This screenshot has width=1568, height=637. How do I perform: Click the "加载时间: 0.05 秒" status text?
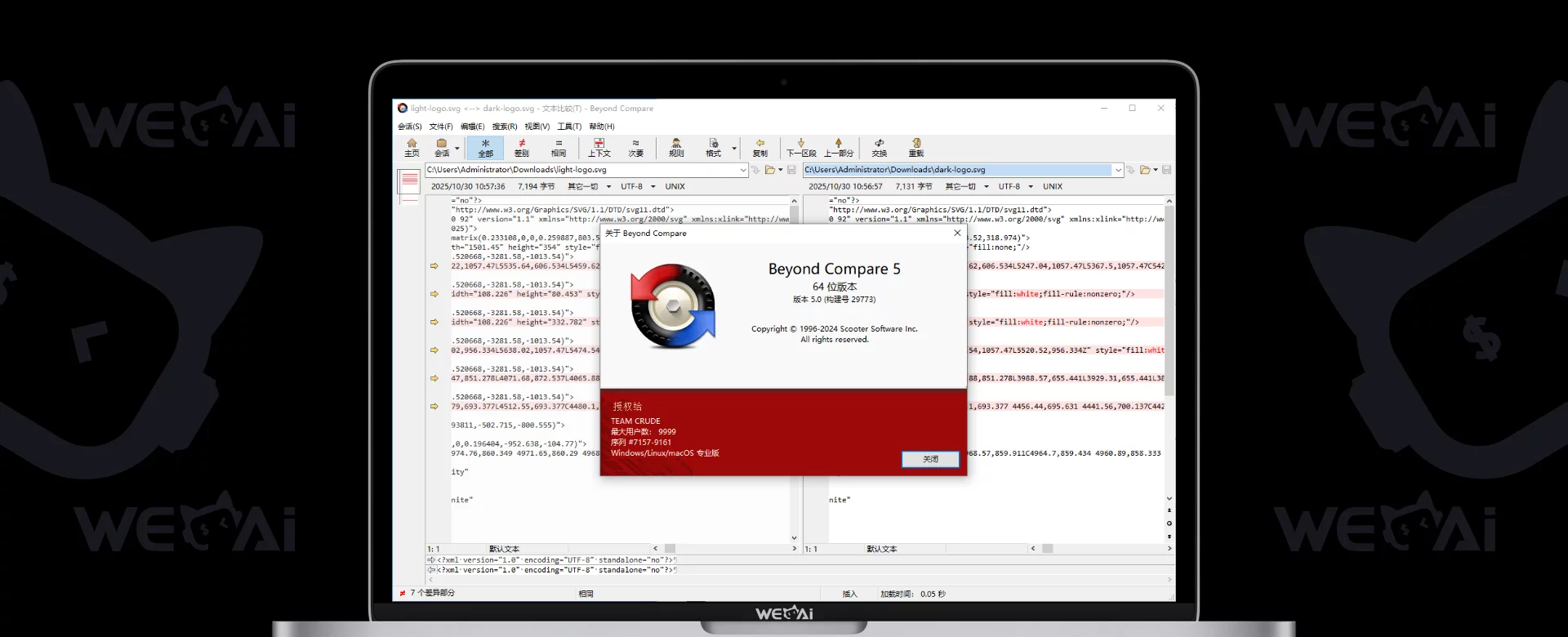pos(912,594)
